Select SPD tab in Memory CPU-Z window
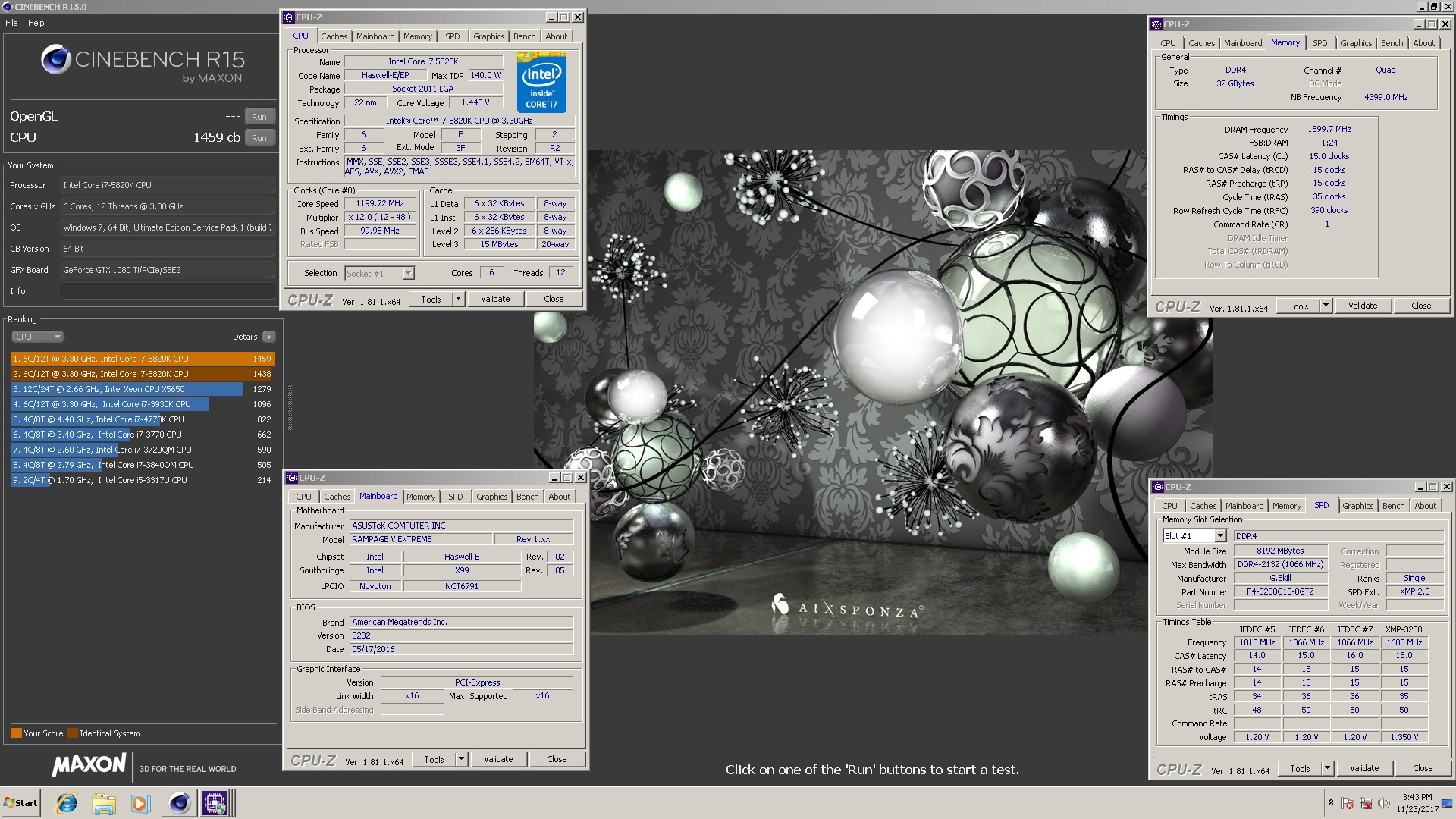This screenshot has height=819, width=1456. 1320,43
